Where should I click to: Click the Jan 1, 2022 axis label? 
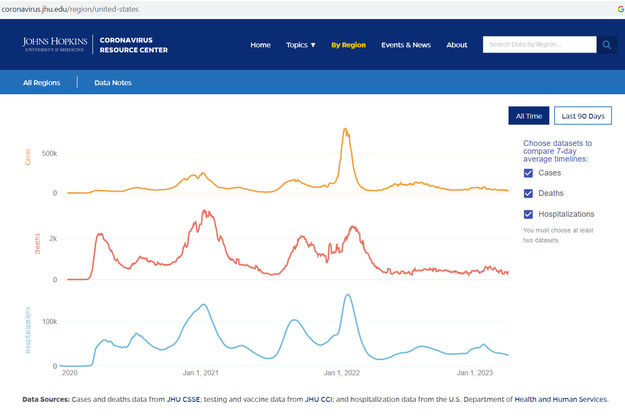pos(342,373)
